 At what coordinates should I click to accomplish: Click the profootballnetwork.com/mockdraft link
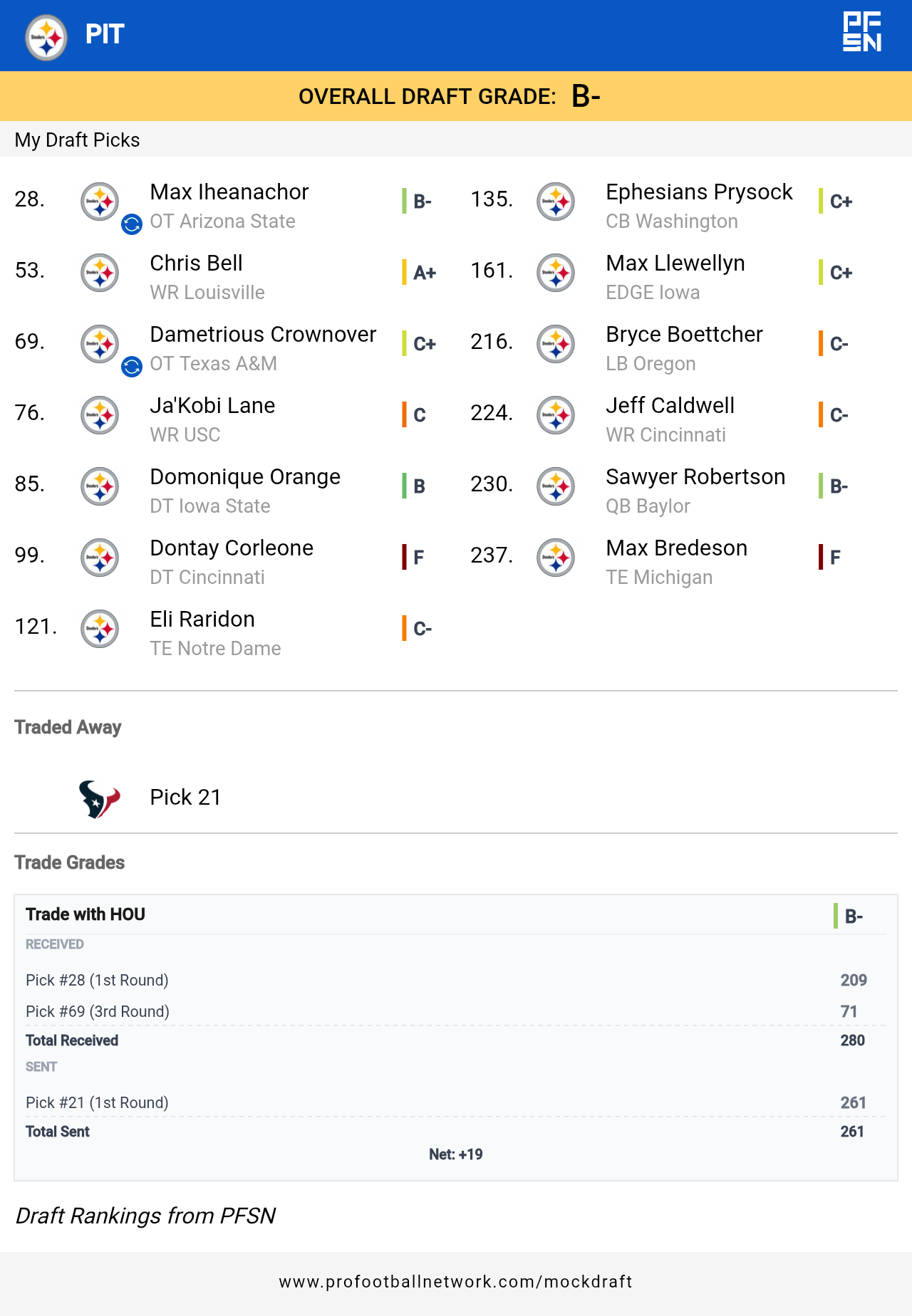click(x=456, y=1282)
